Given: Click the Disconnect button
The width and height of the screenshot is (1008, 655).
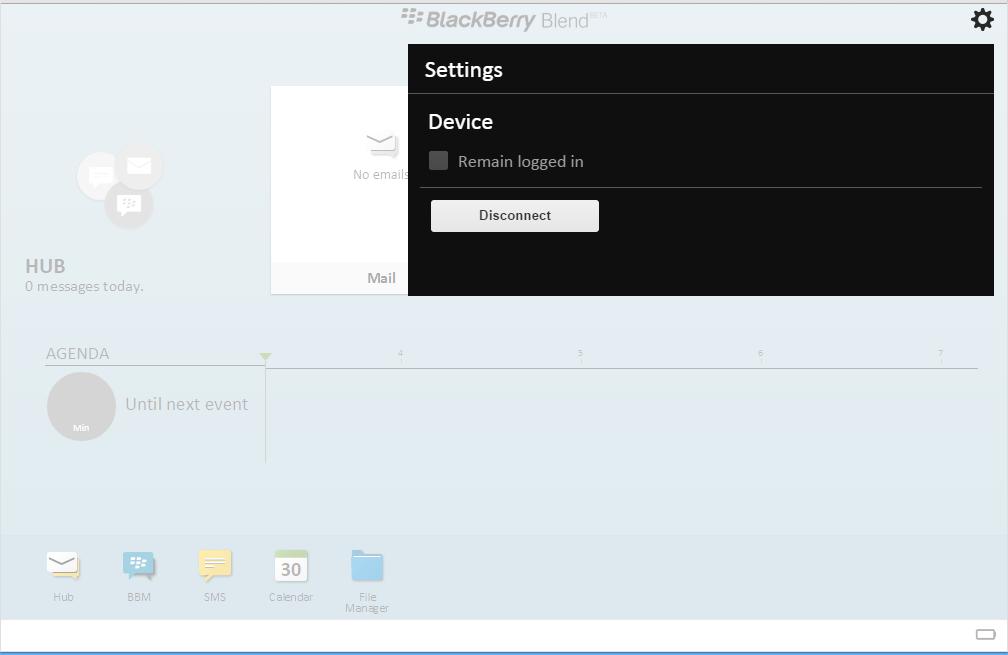Looking at the screenshot, I should tap(514, 215).
